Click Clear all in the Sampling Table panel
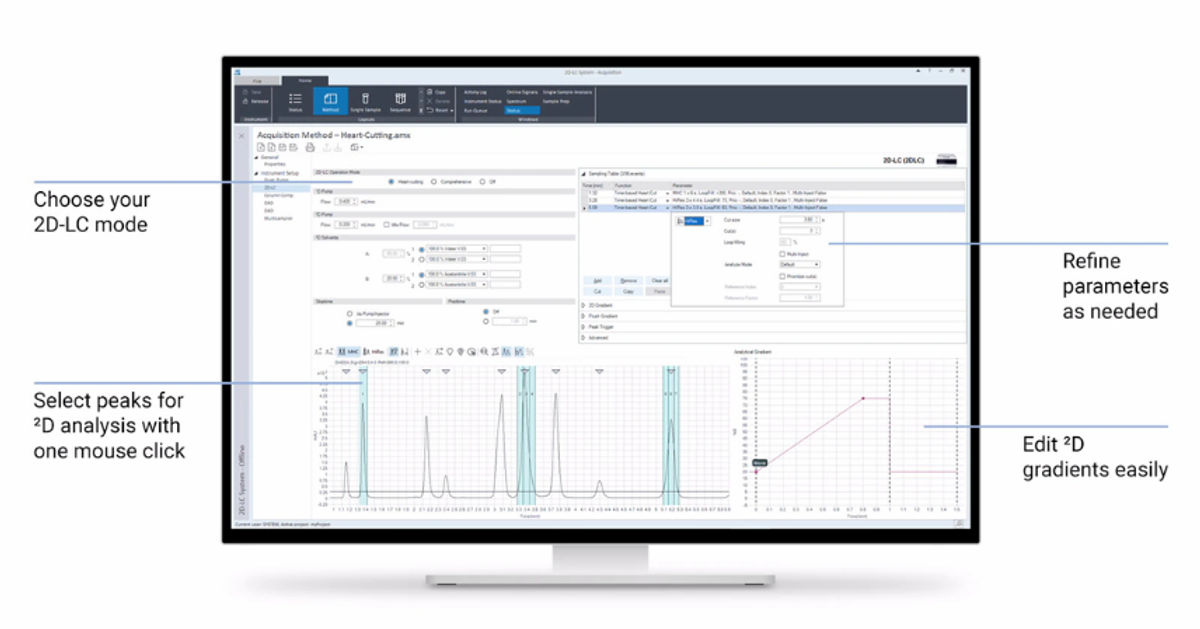 [x=659, y=280]
